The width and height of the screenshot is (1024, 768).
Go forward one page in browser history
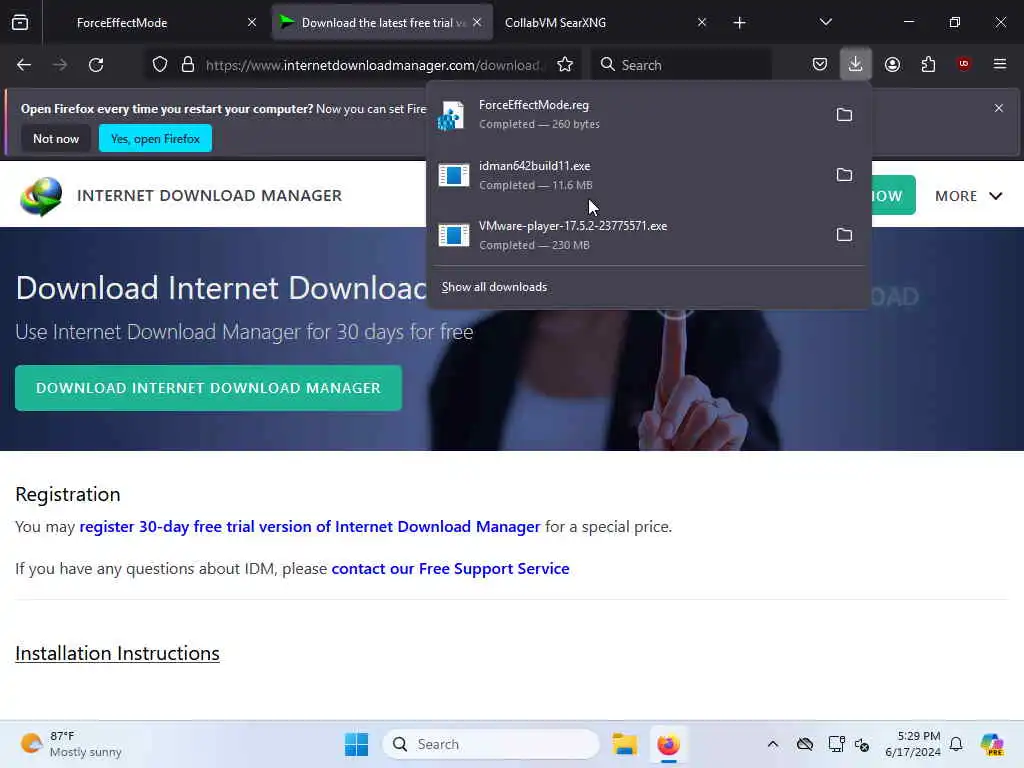point(60,65)
